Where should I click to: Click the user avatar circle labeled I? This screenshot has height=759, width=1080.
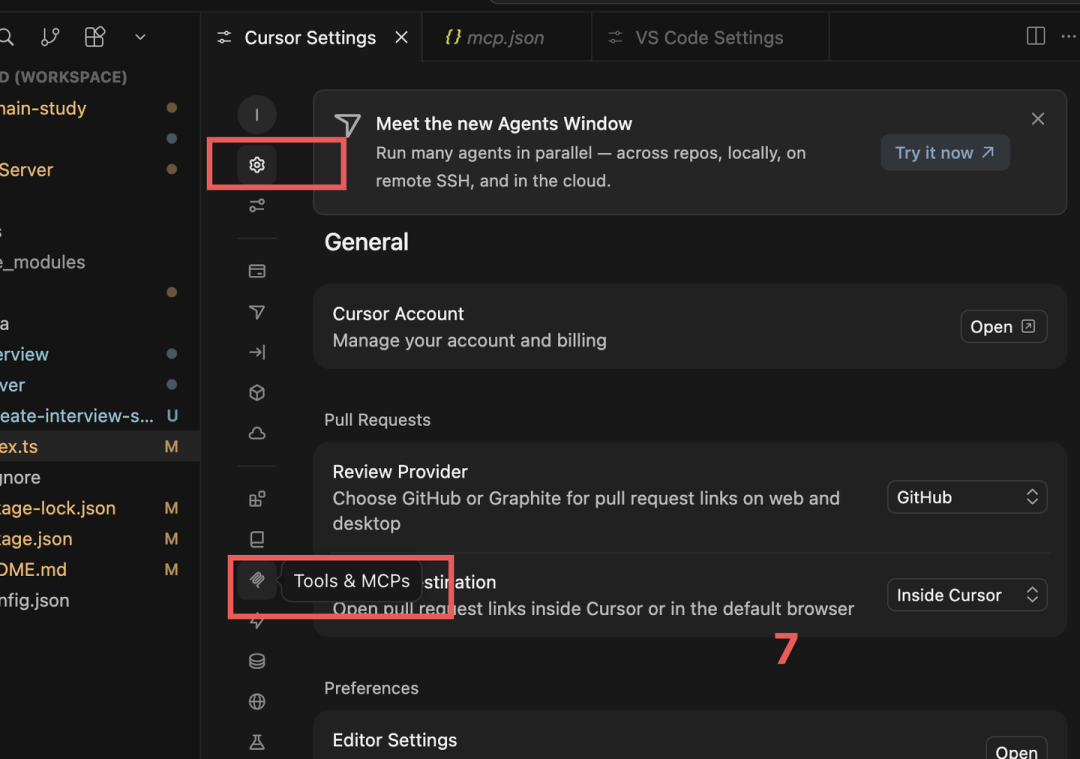257,114
